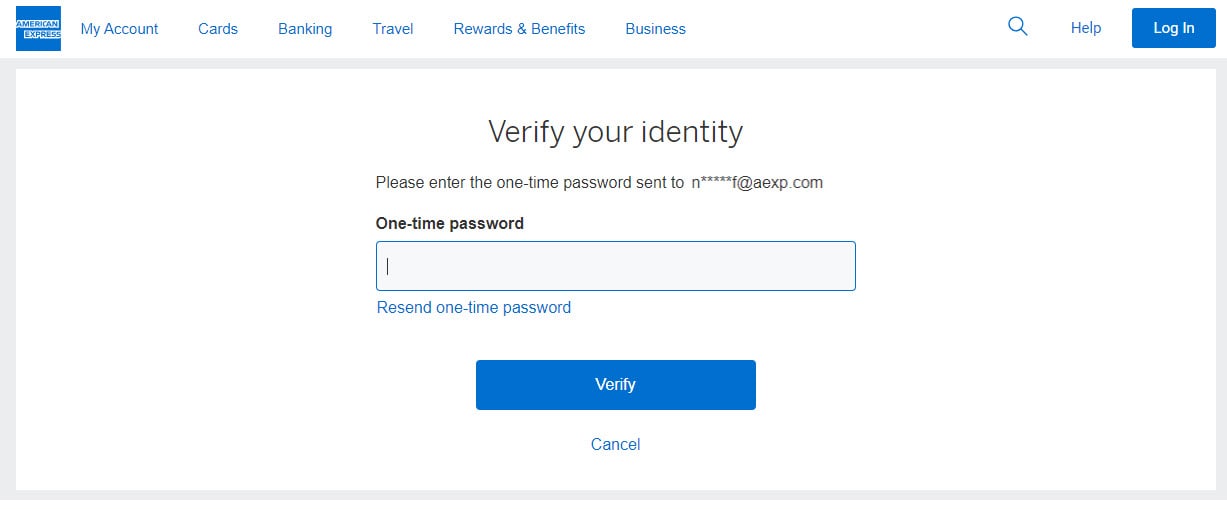Click the gray strip below the white panel
The height and width of the screenshot is (509, 1227).
pos(613,494)
